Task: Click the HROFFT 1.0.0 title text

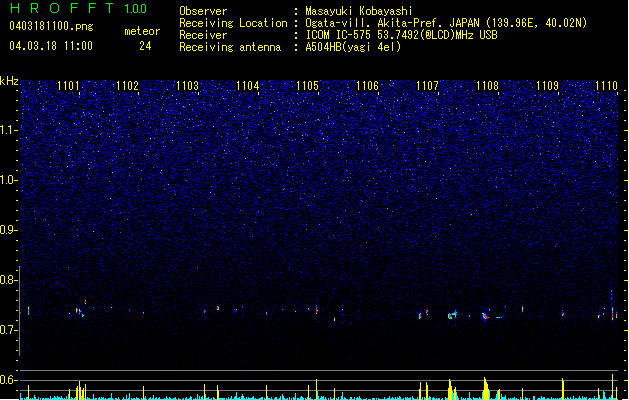Action: 79,8
